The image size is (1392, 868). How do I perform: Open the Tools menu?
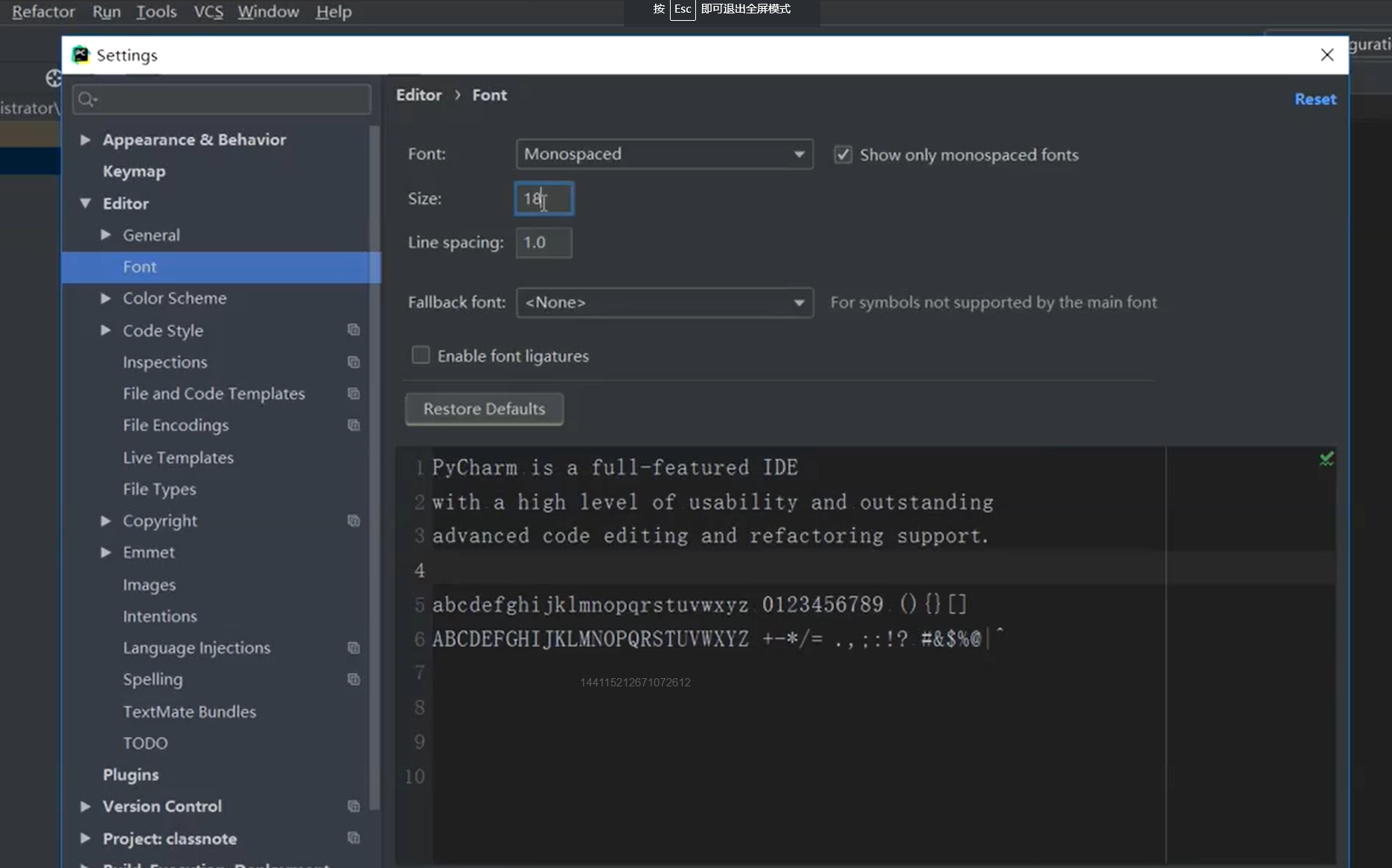pos(156,12)
